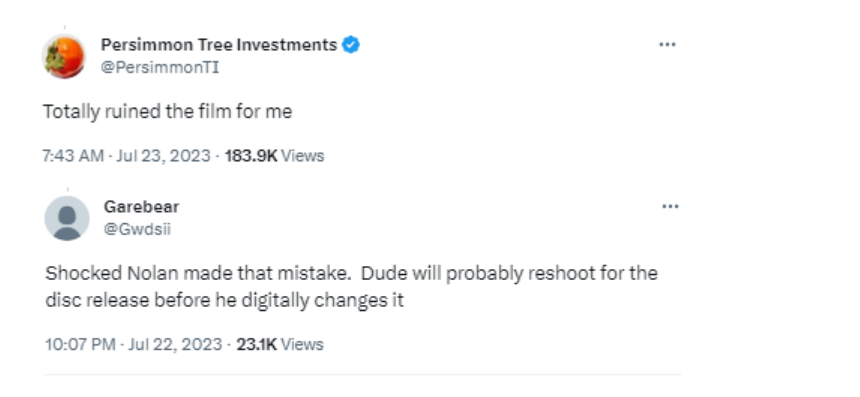Click the 7:43 AM timestamp
Viewport: 860px width, 397px height.
pyautogui.click(x=72, y=156)
